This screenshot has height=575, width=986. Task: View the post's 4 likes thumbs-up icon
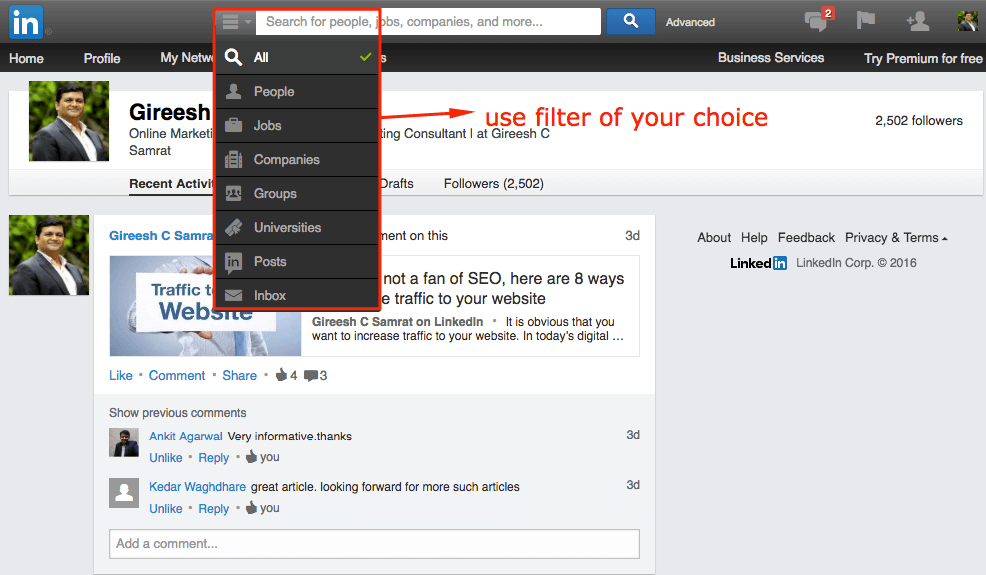coord(281,375)
